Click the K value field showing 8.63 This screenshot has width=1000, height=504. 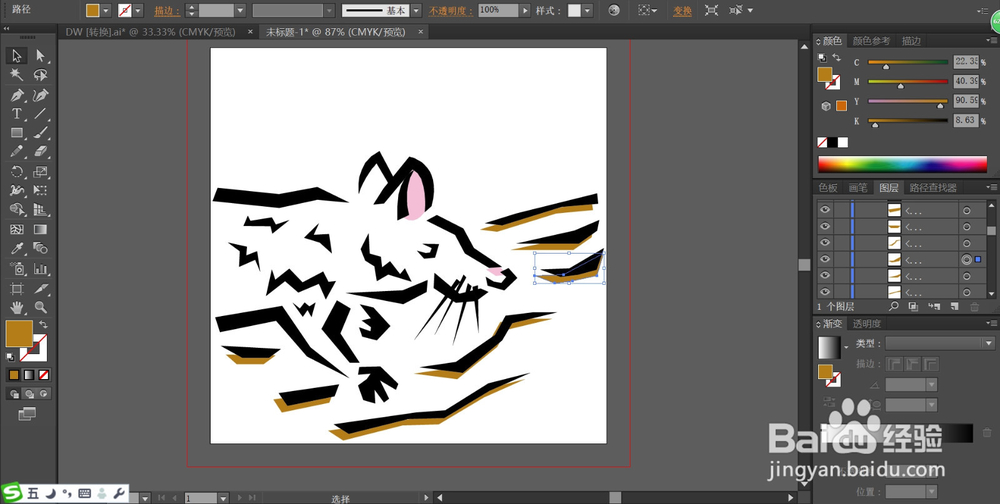point(966,120)
